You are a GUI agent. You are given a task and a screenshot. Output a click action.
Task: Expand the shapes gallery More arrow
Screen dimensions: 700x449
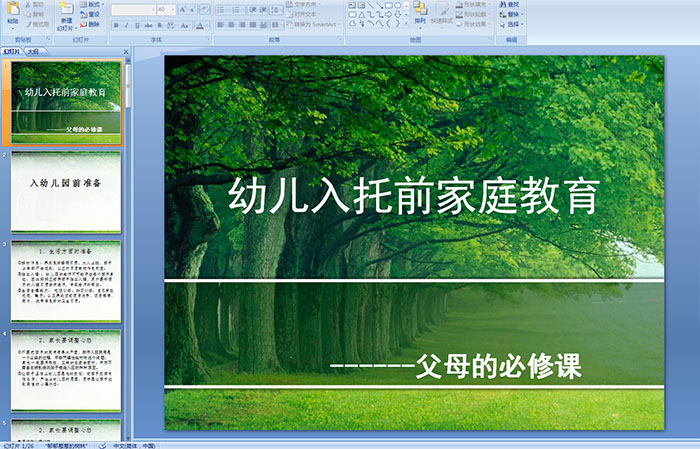406,24
